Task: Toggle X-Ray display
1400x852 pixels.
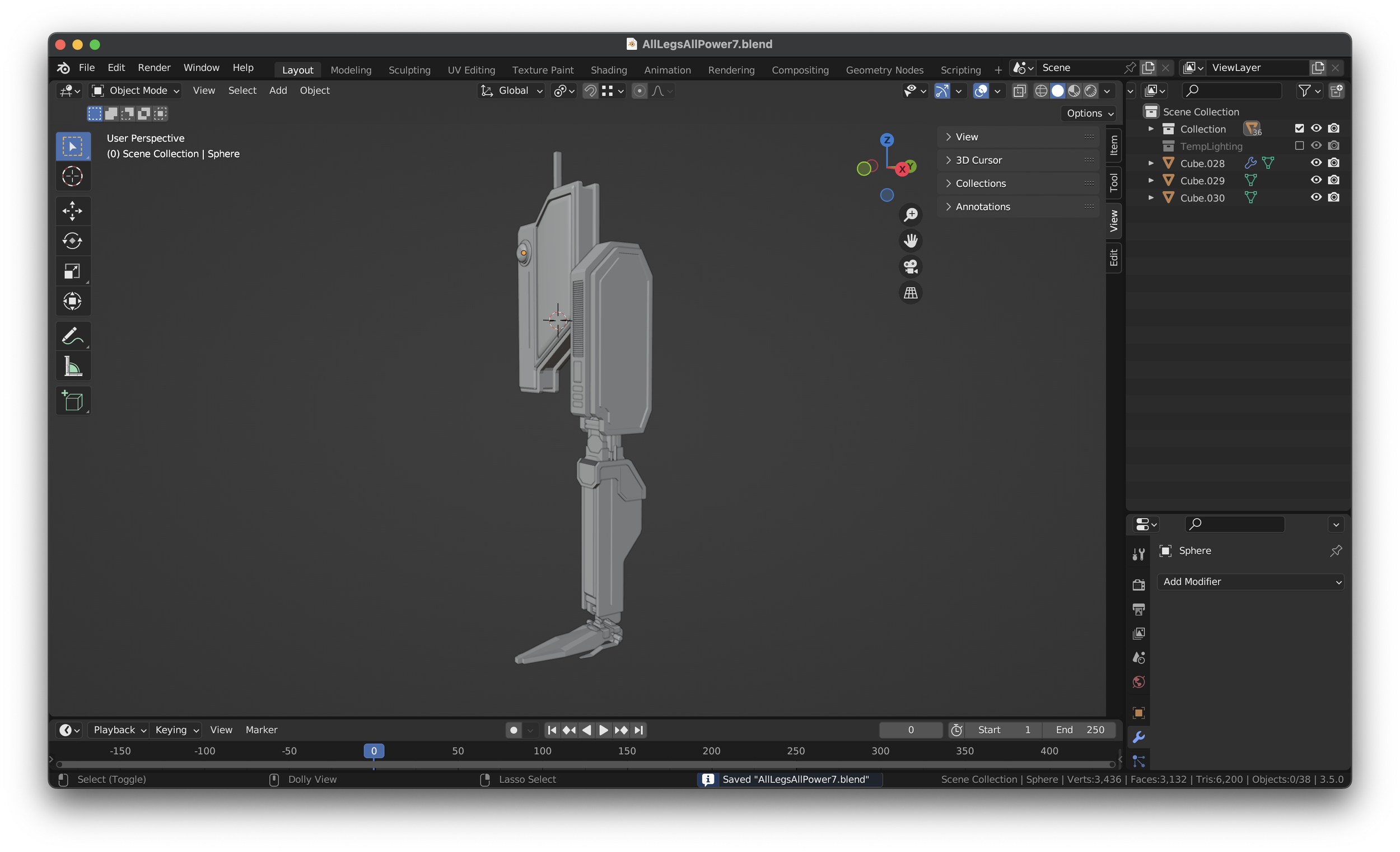Action: 1020,91
